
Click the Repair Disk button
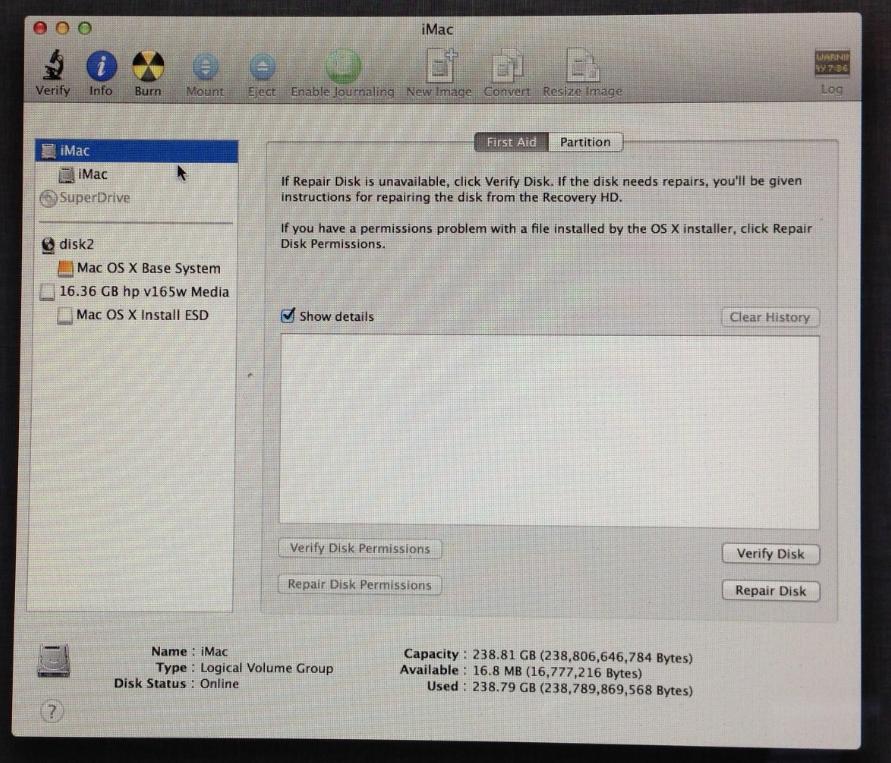click(x=771, y=591)
